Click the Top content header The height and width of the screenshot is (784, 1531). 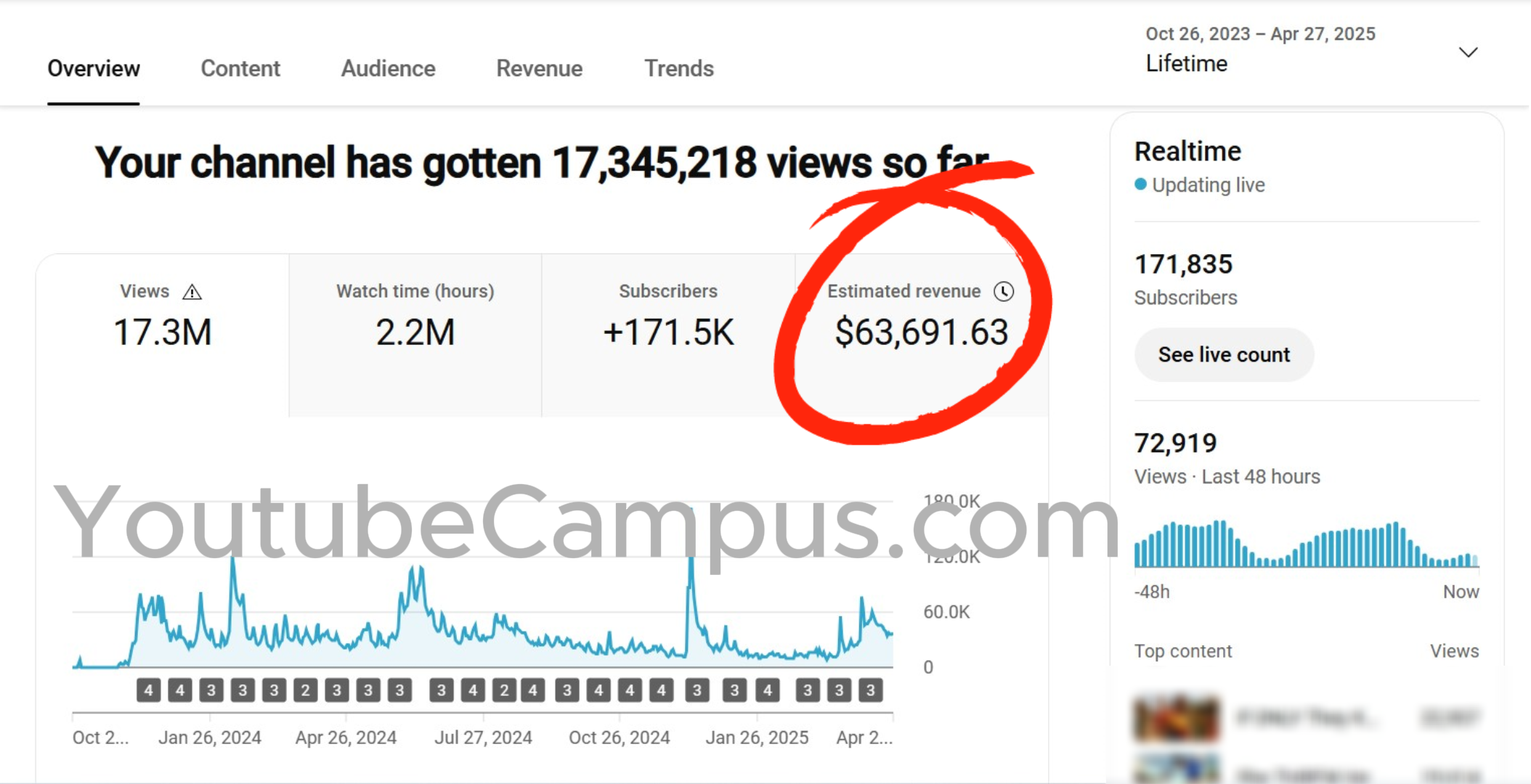pos(1183,651)
